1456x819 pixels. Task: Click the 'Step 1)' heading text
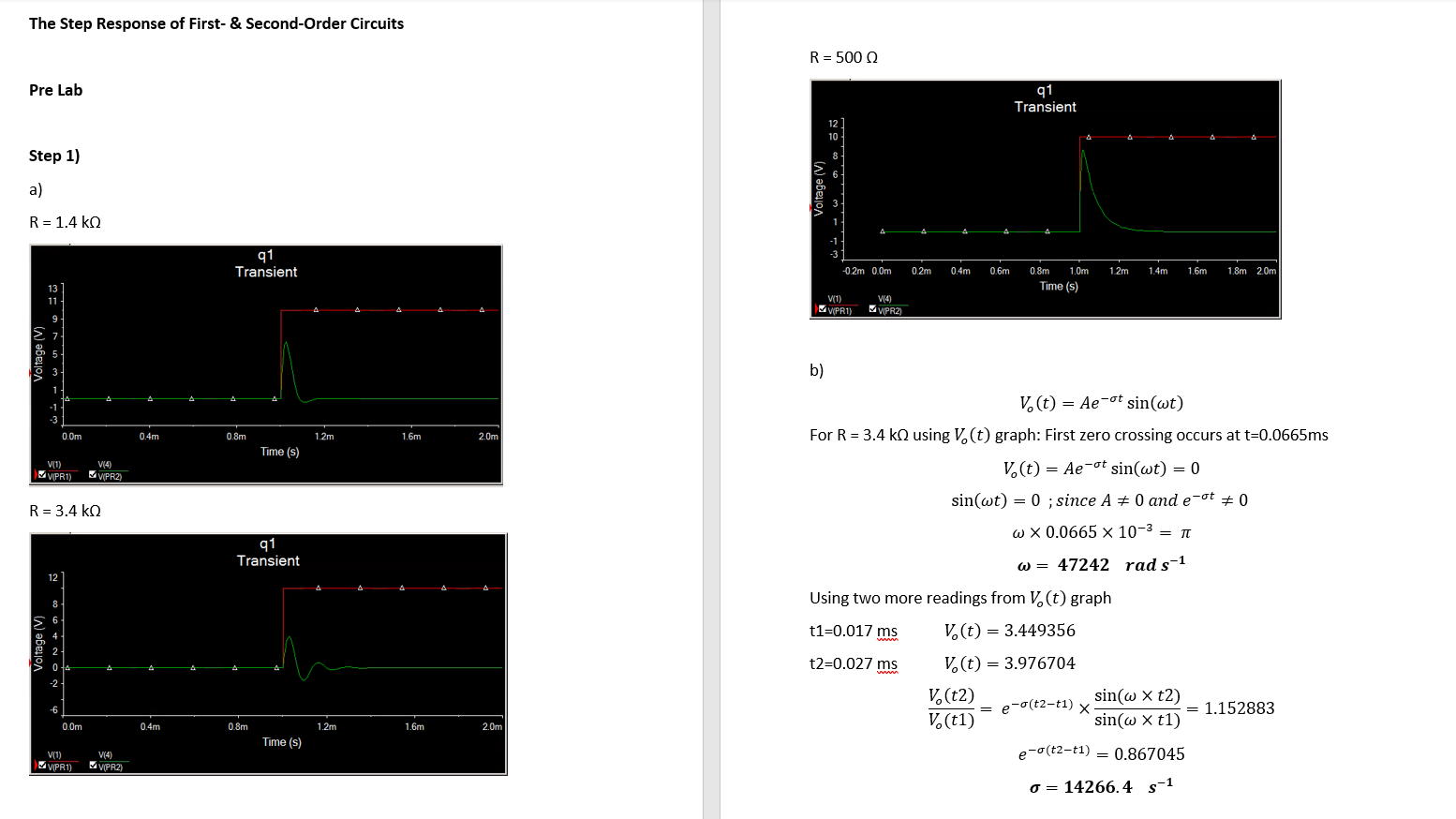[54, 156]
